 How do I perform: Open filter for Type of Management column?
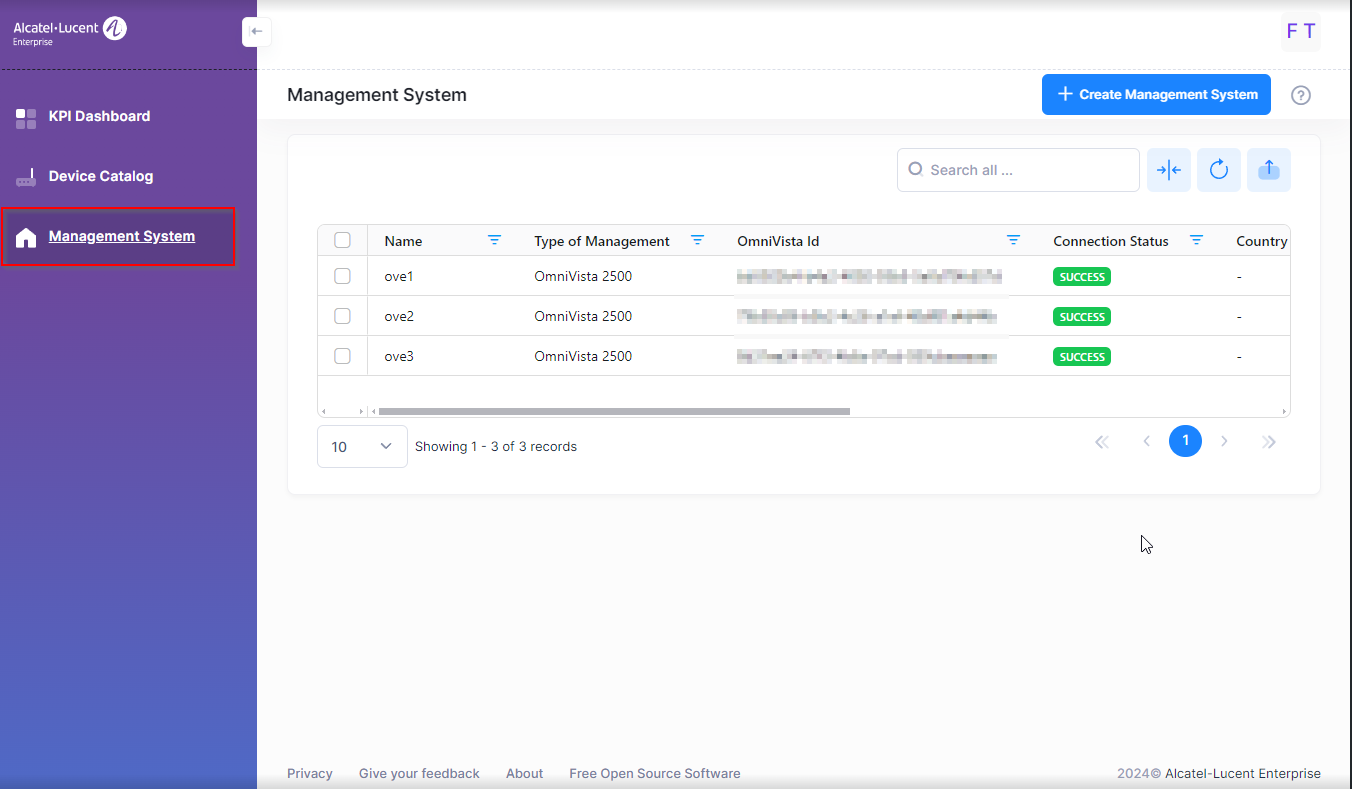(697, 240)
